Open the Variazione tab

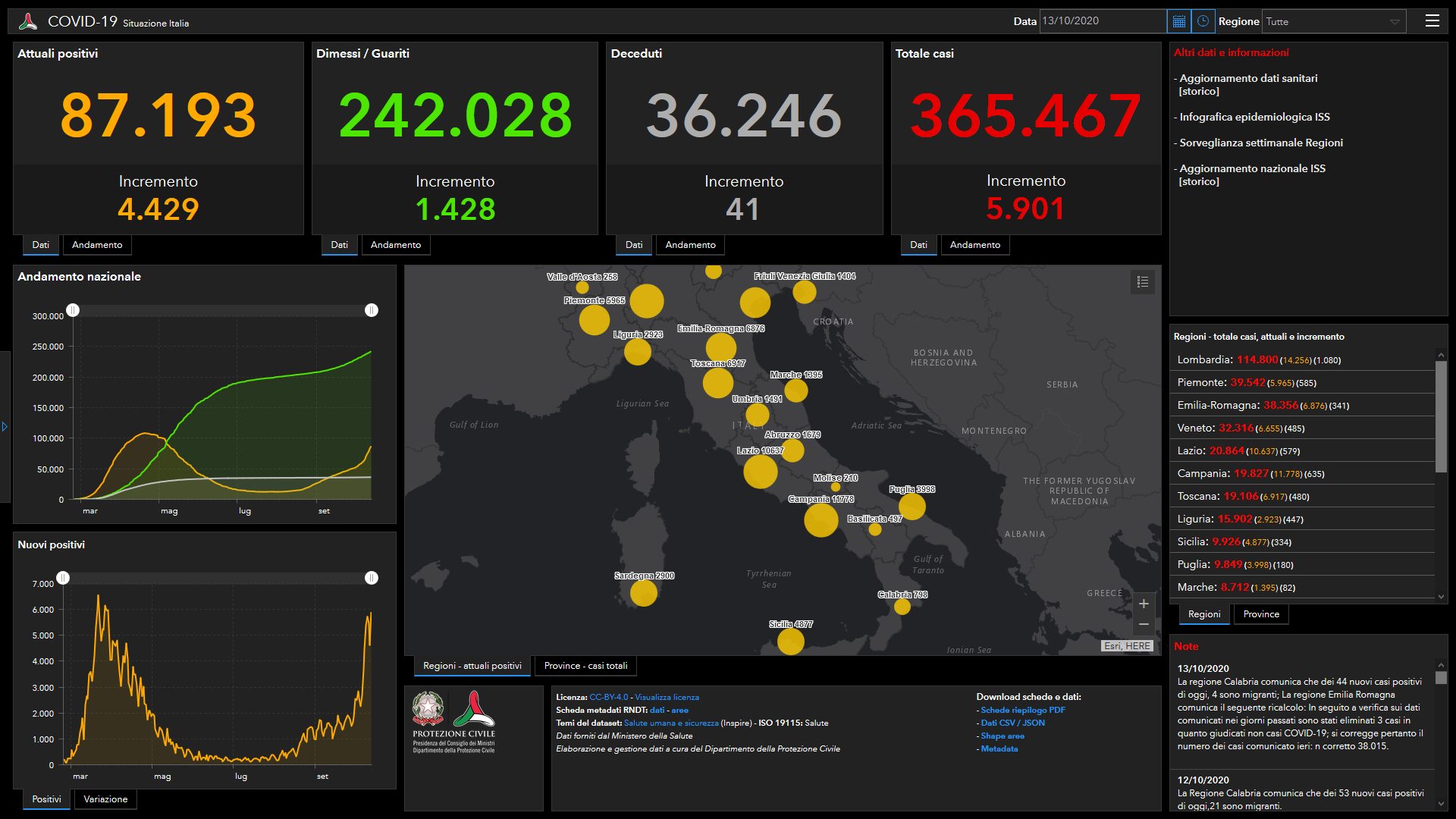pos(105,799)
